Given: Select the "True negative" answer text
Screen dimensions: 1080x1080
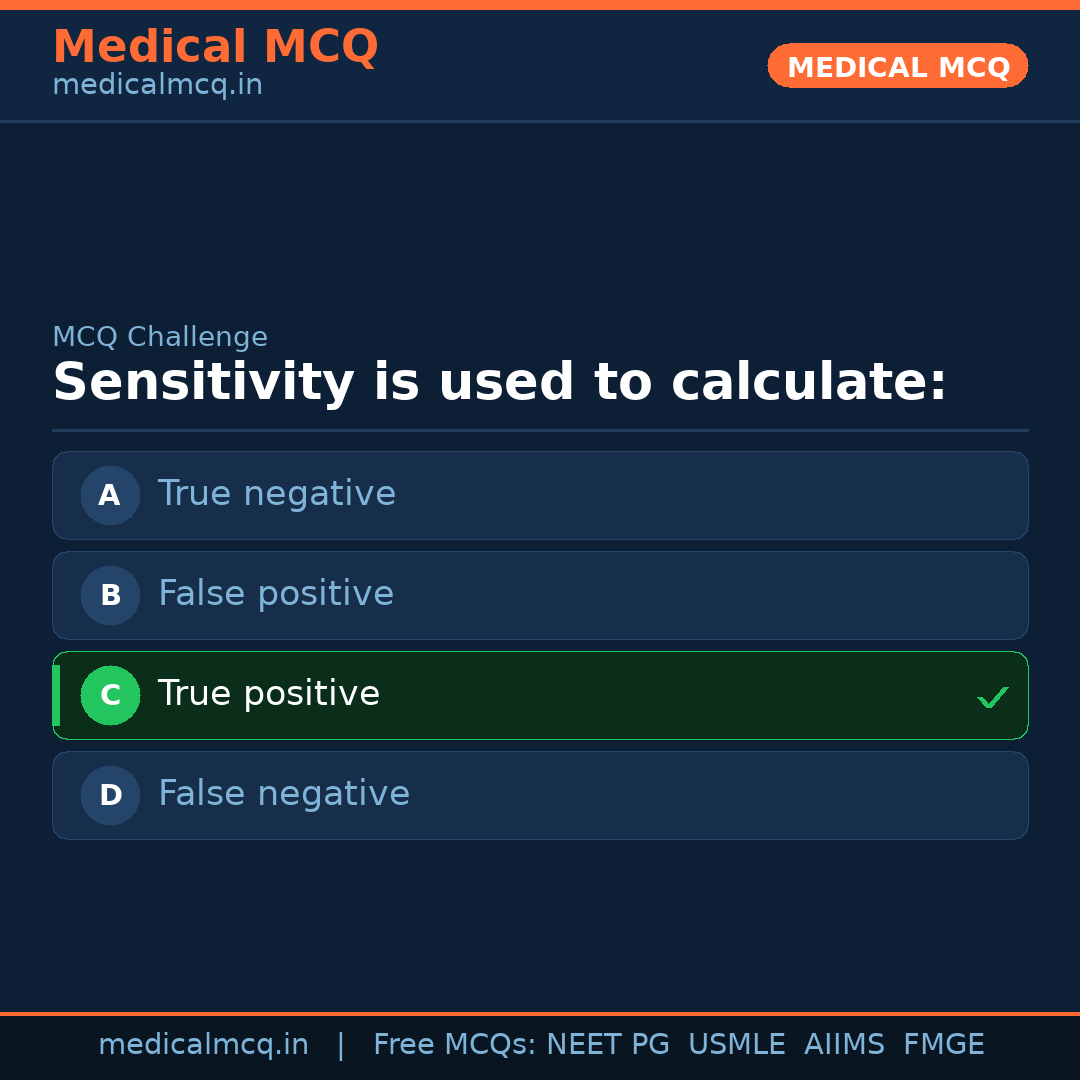Looking at the screenshot, I should [276, 494].
